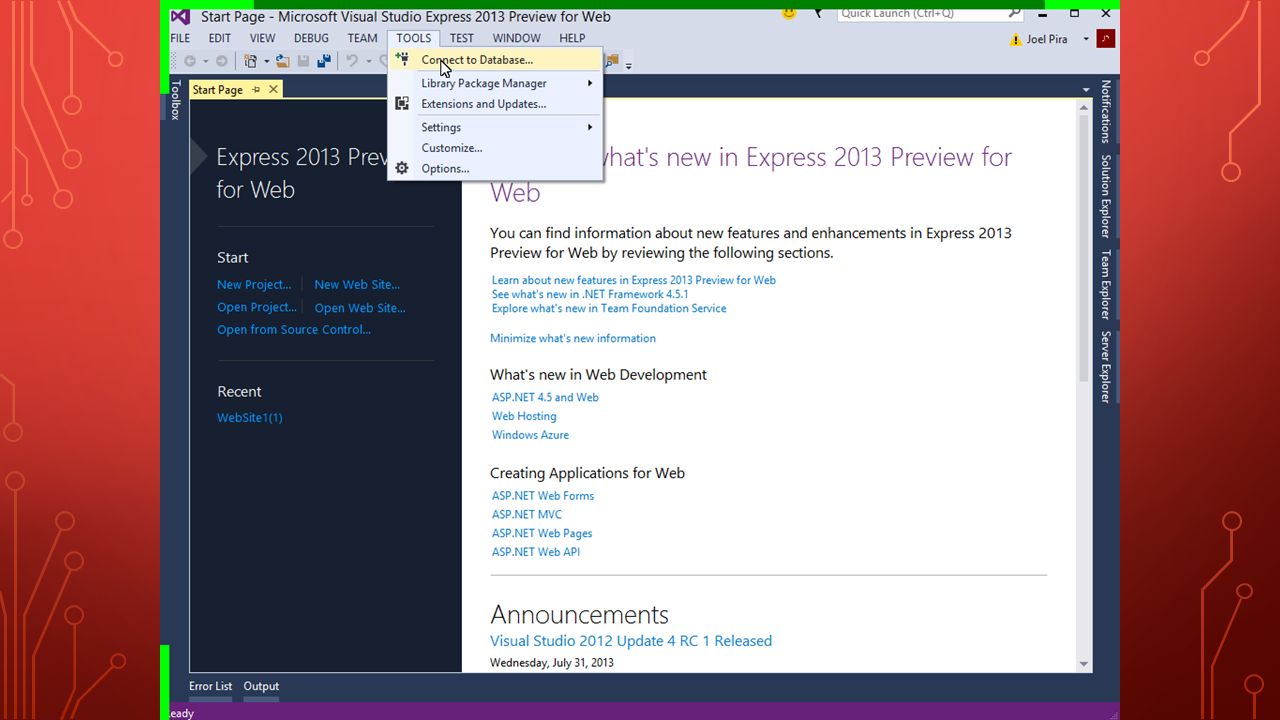Image resolution: width=1280 pixels, height=720 pixels.
Task: Click the Navigate Forward toolbar button
Action: [x=221, y=61]
